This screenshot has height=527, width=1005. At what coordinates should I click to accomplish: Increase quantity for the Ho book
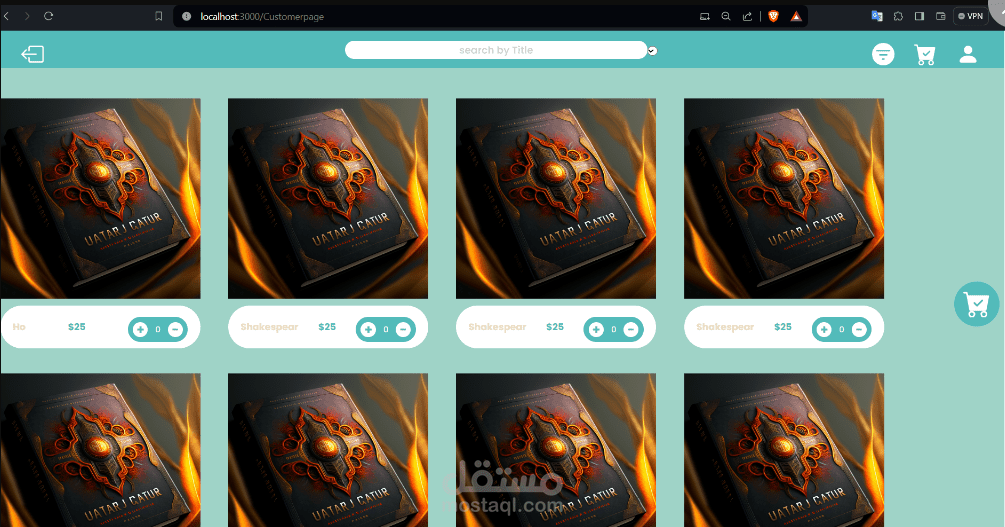coord(140,330)
